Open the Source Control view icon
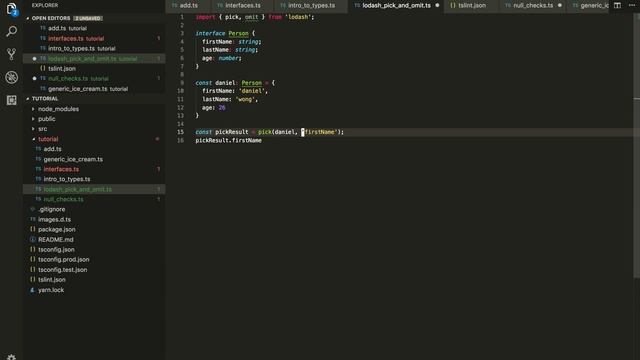This screenshot has height=360, width=640. coord(11,54)
